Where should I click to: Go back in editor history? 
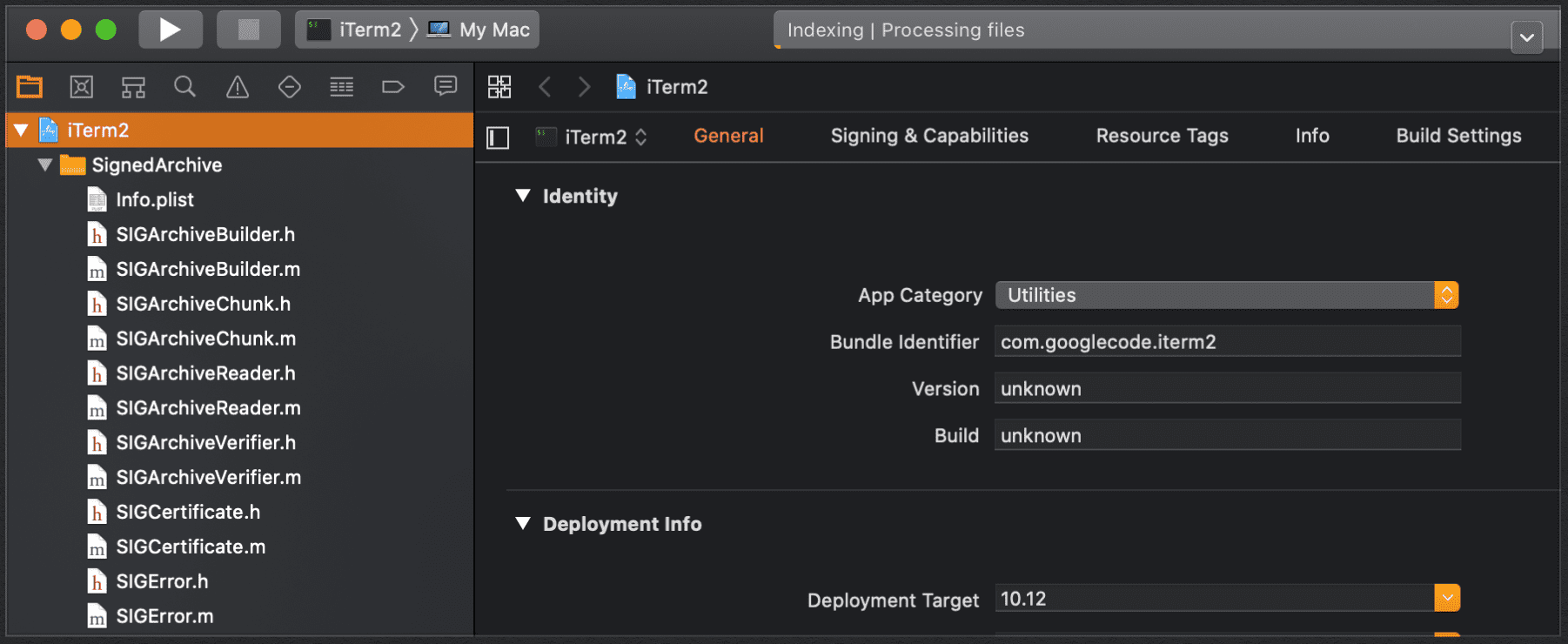click(x=545, y=86)
